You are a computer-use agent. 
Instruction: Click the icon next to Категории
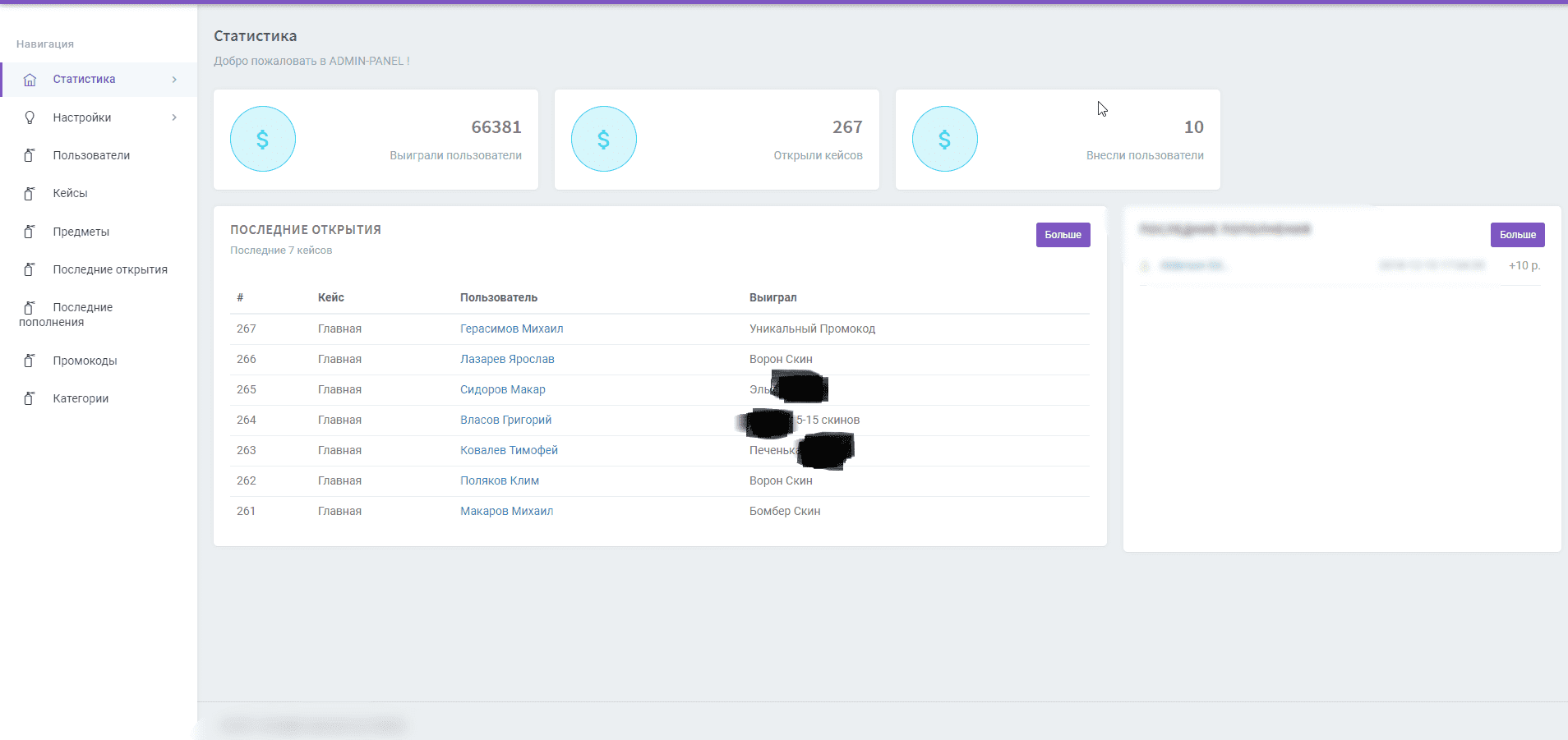click(x=30, y=398)
